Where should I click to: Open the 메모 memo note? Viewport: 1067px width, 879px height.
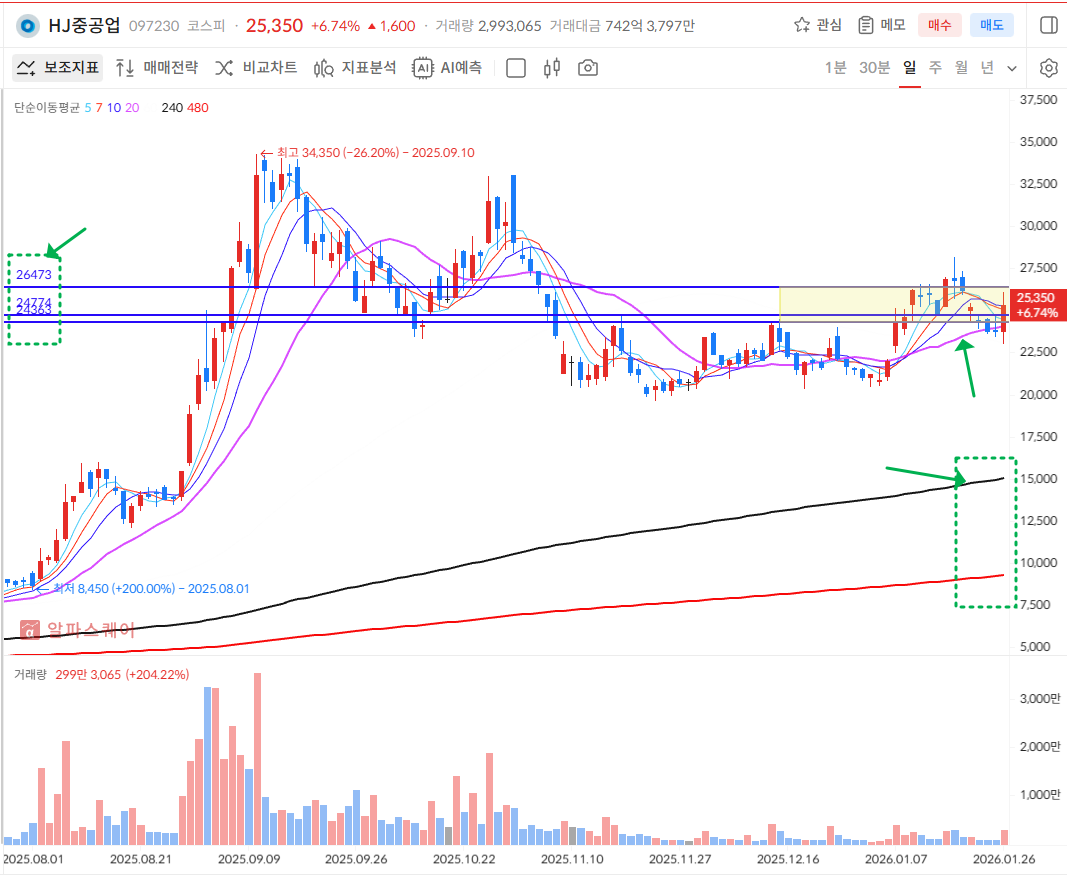tap(882, 25)
